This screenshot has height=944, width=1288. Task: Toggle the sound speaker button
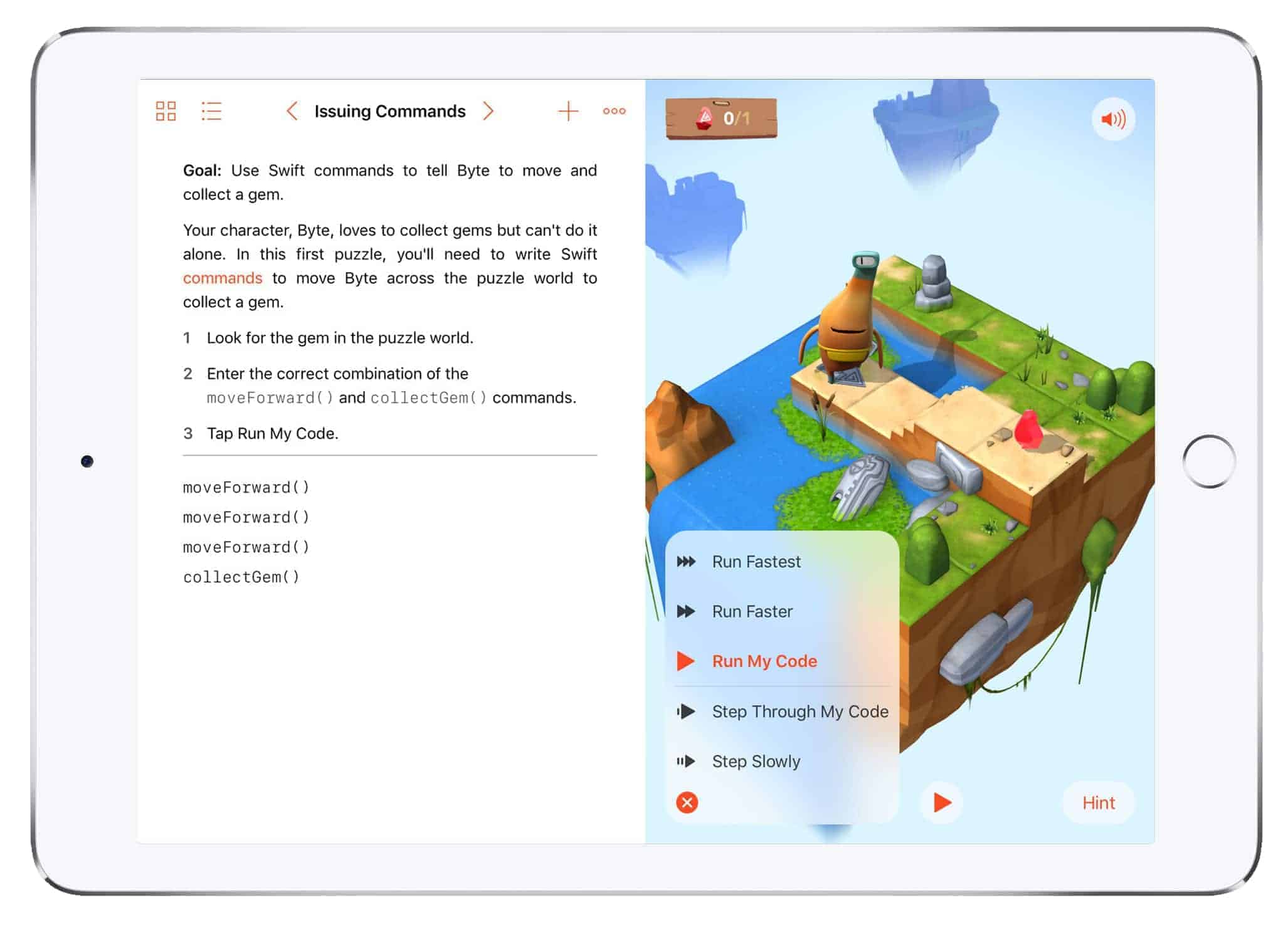coord(1113,118)
